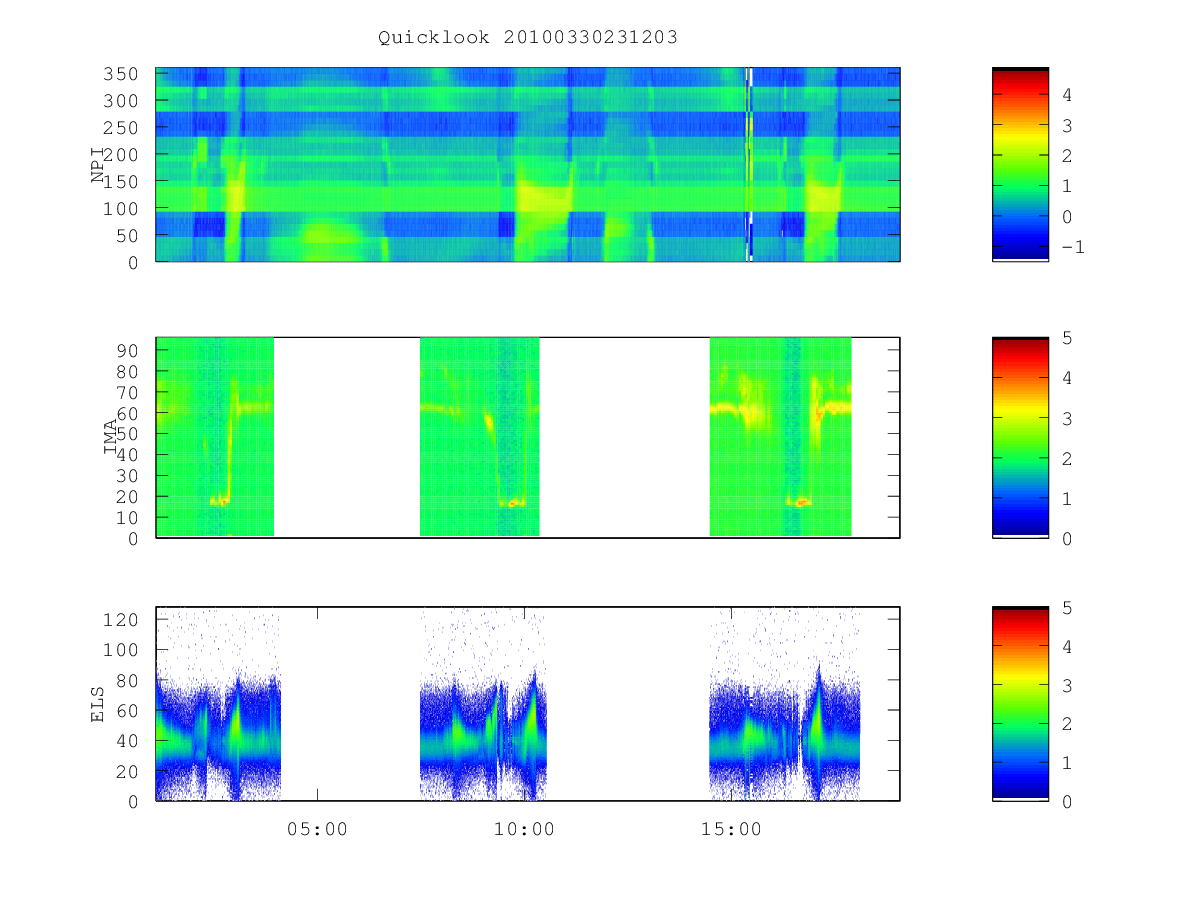Click the IMA axis label

click(111, 438)
